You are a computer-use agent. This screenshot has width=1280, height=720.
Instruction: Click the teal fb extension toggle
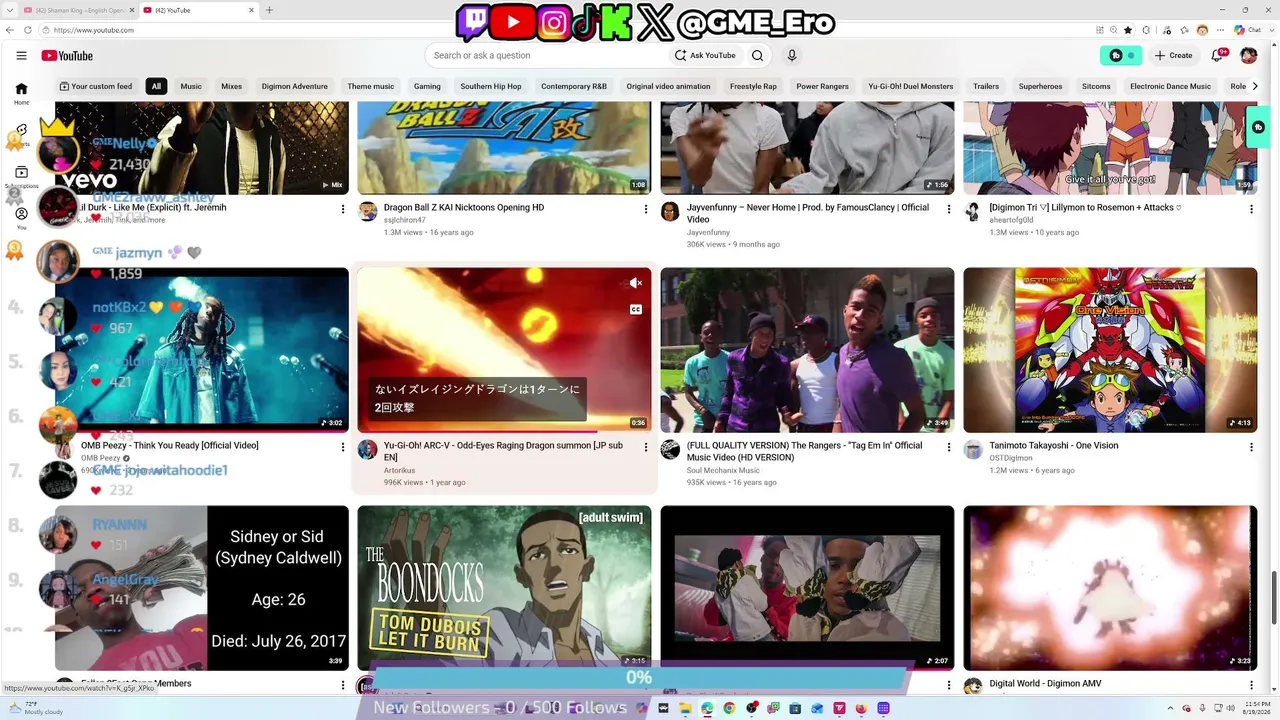(x=1121, y=56)
